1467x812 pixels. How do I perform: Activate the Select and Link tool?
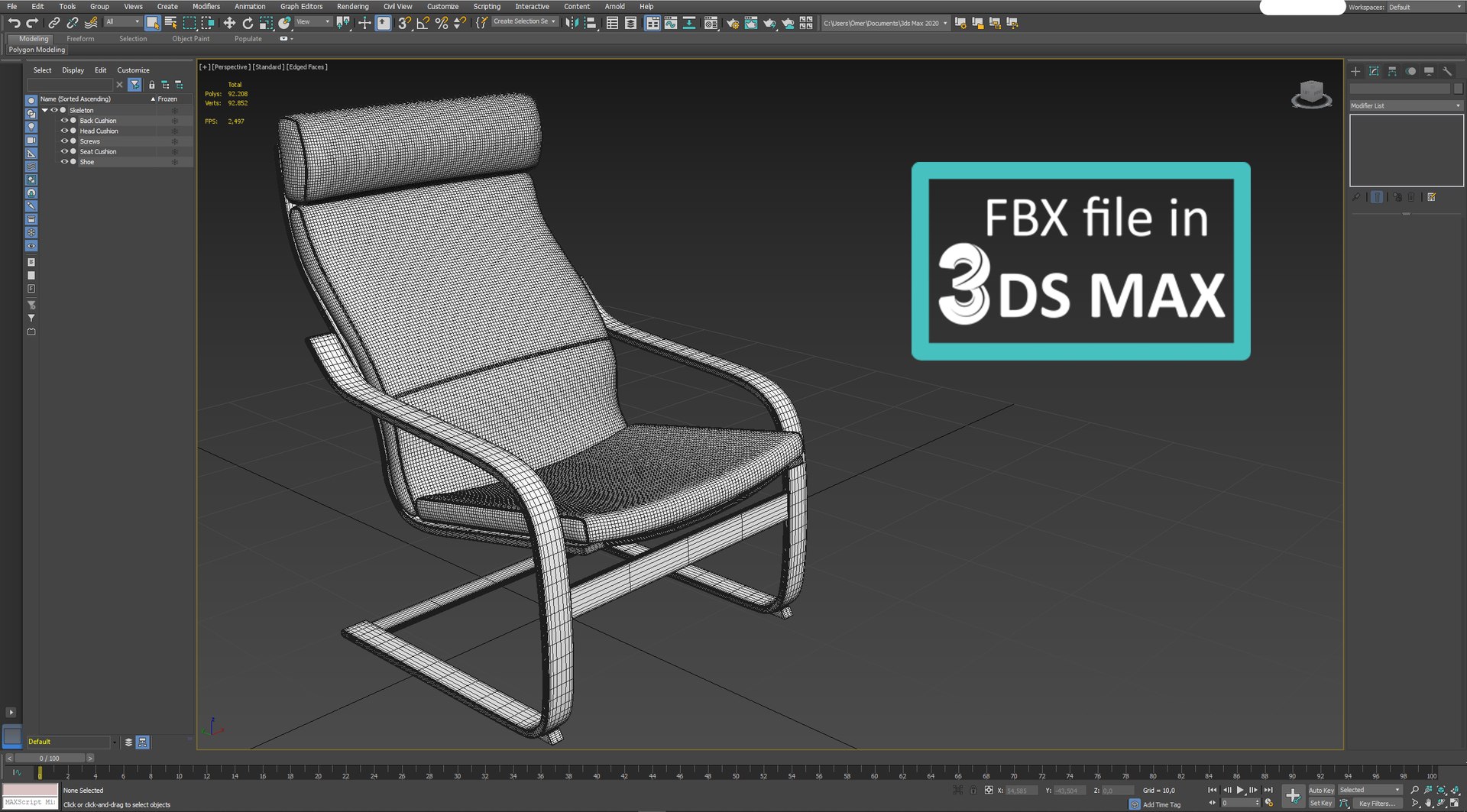point(54,23)
